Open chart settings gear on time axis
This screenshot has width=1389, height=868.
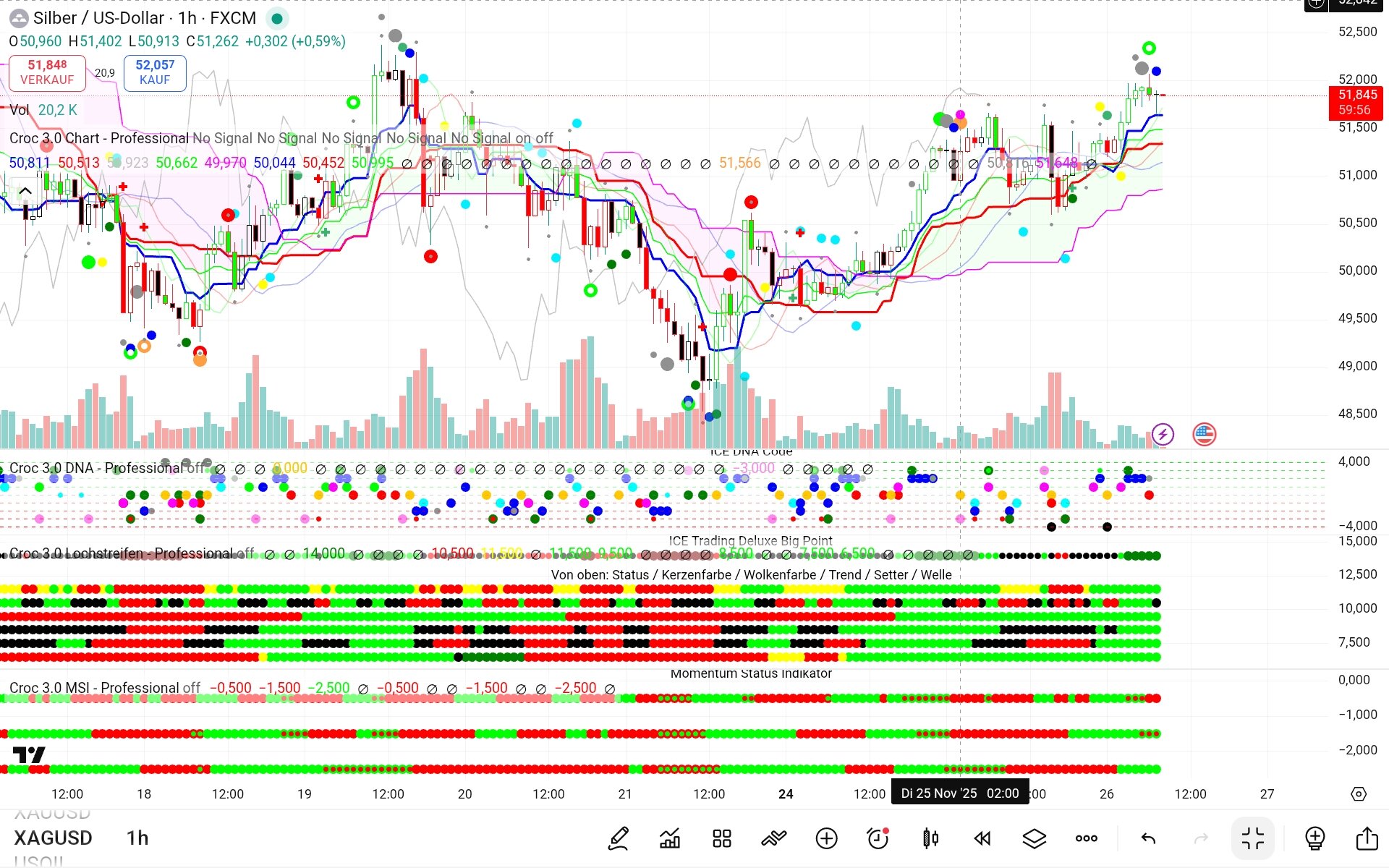[1359, 793]
